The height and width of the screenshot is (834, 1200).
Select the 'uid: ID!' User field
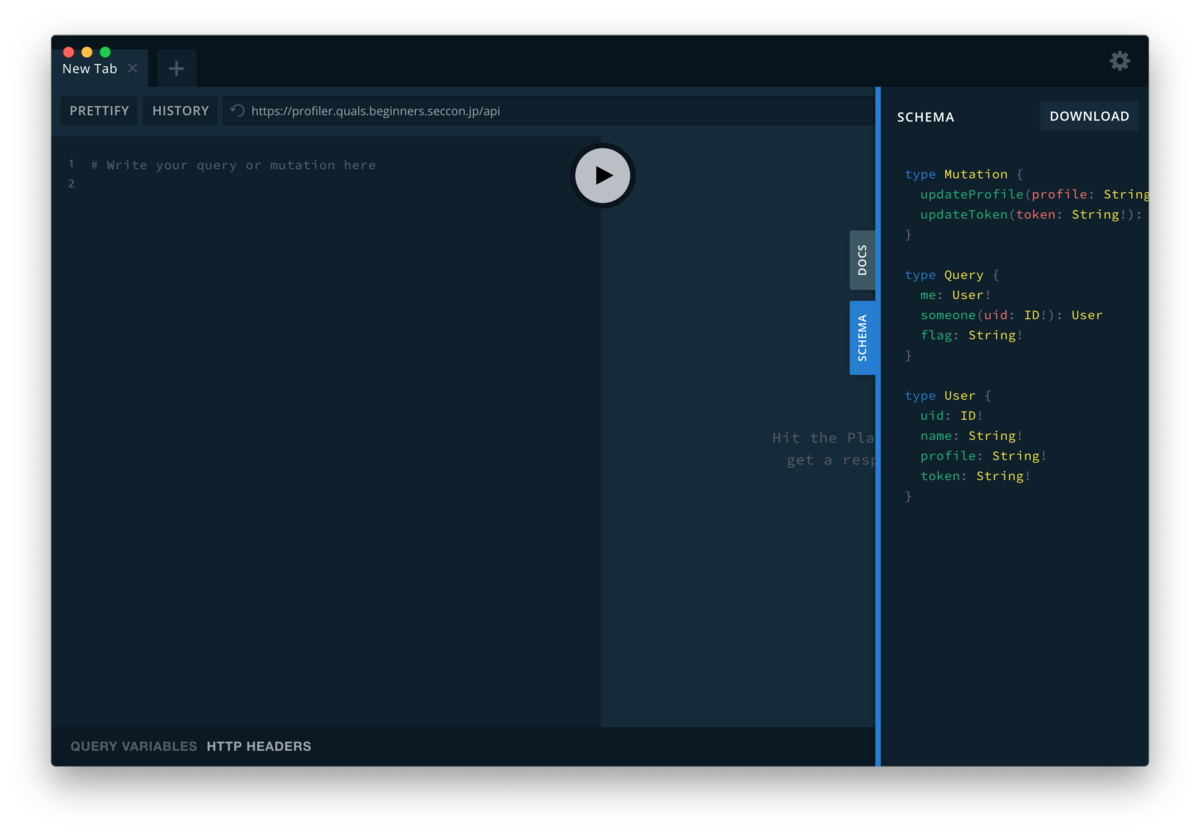(x=952, y=416)
